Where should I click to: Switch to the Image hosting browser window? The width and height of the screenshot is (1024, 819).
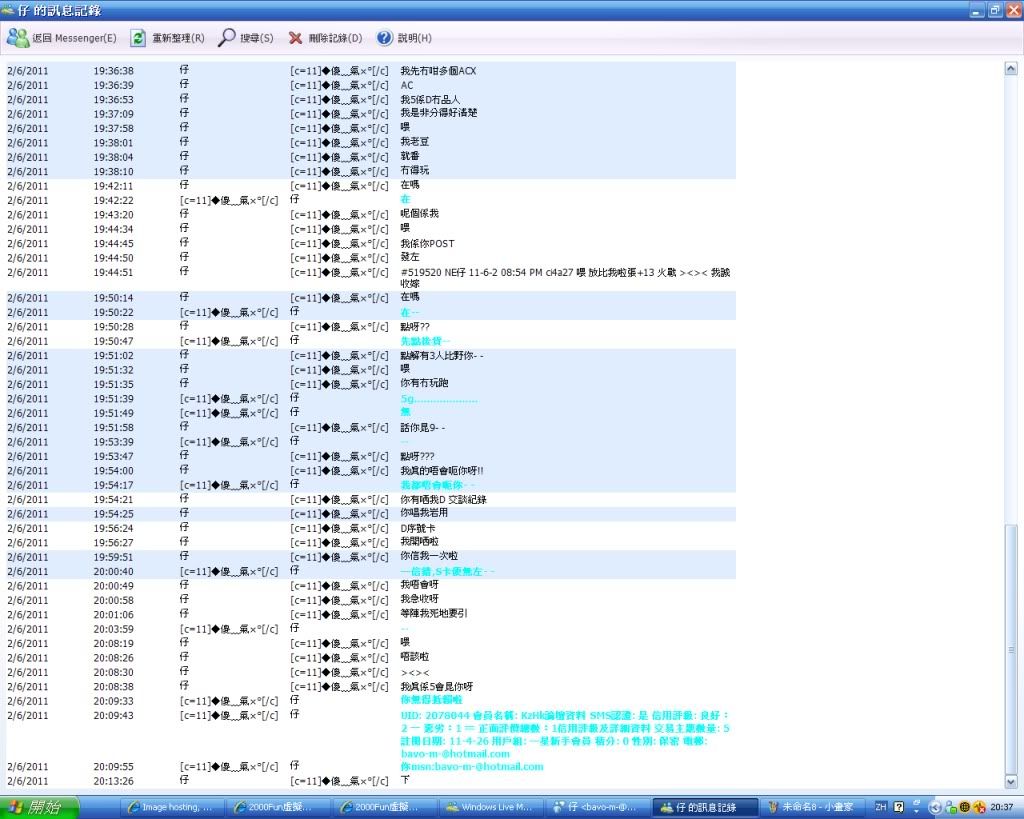171,807
